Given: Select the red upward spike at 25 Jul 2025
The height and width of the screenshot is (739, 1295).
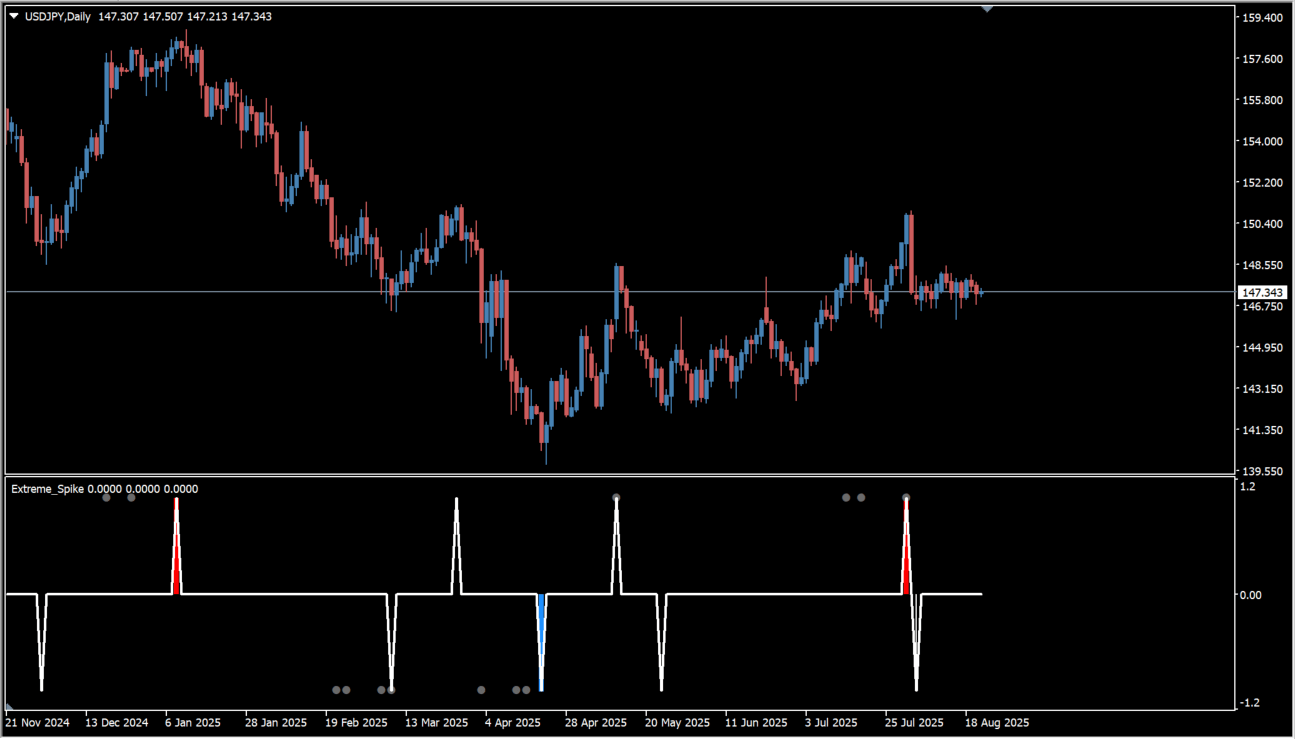Looking at the screenshot, I should tap(906, 546).
